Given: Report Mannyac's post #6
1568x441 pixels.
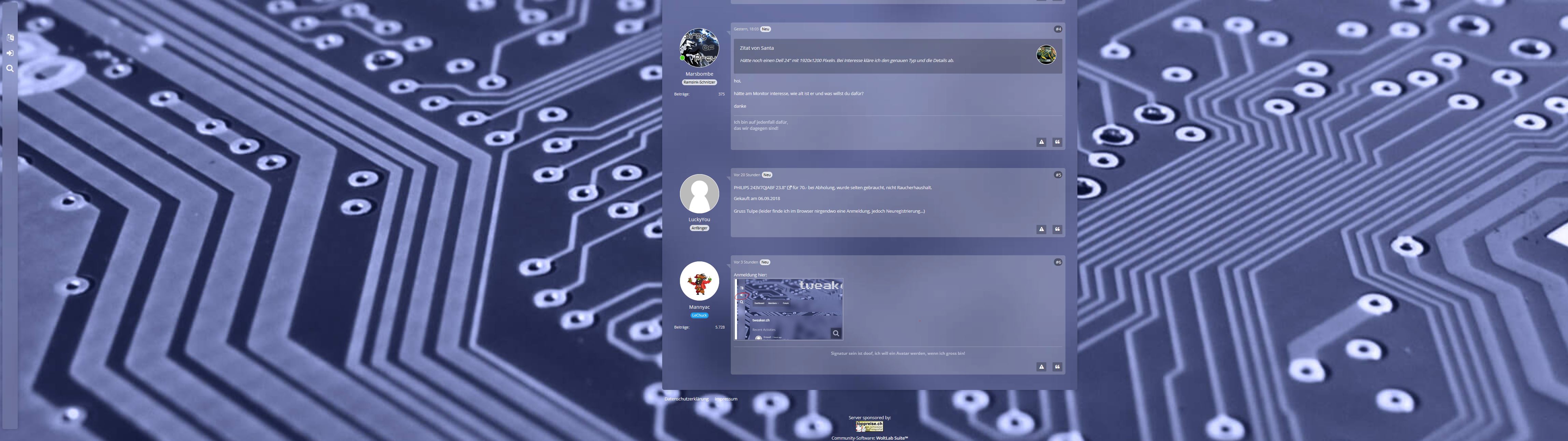Looking at the screenshot, I should point(1041,367).
